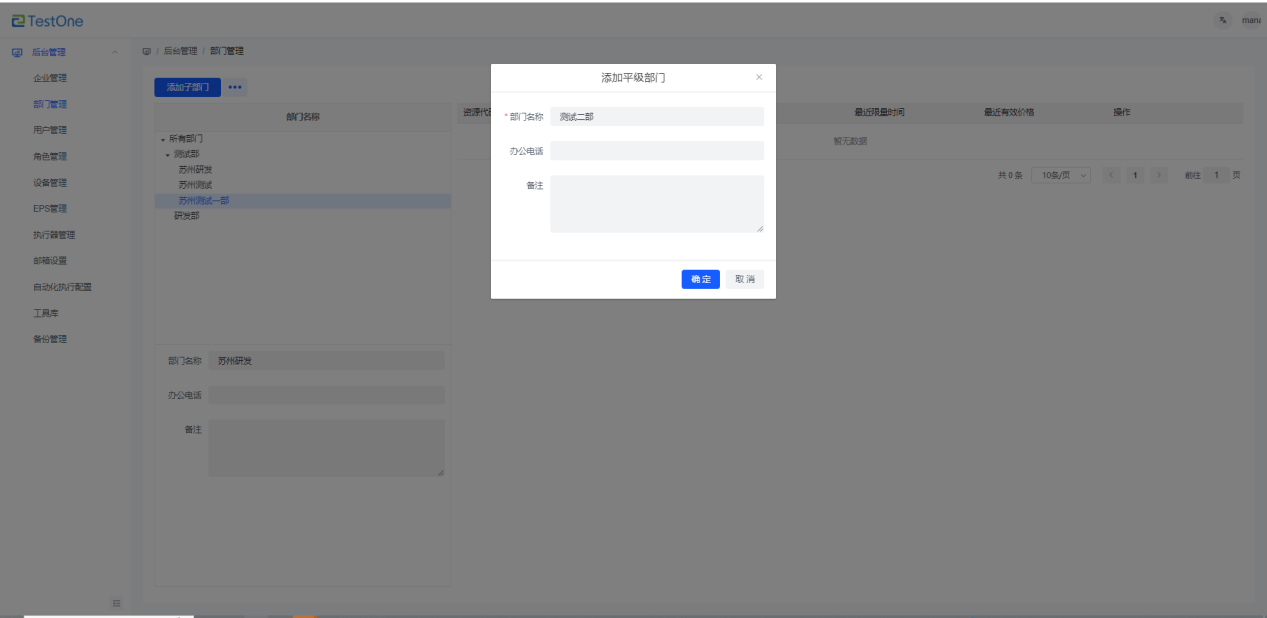This screenshot has width=1267, height=618.
Task: Click the sidebar collapse icon at bottom
Action: [x=116, y=603]
